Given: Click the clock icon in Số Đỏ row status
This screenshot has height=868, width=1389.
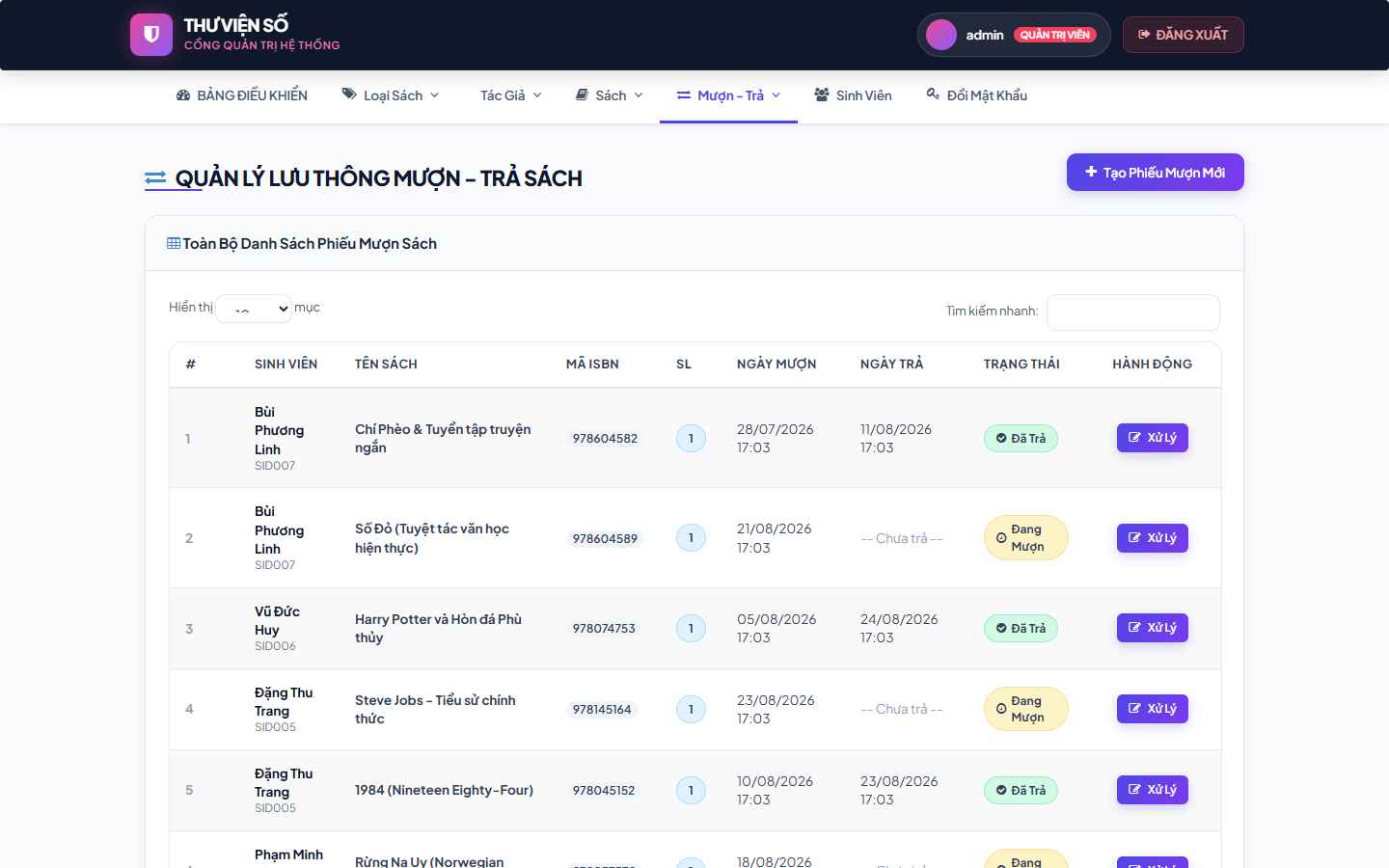Looking at the screenshot, I should point(1001,538).
